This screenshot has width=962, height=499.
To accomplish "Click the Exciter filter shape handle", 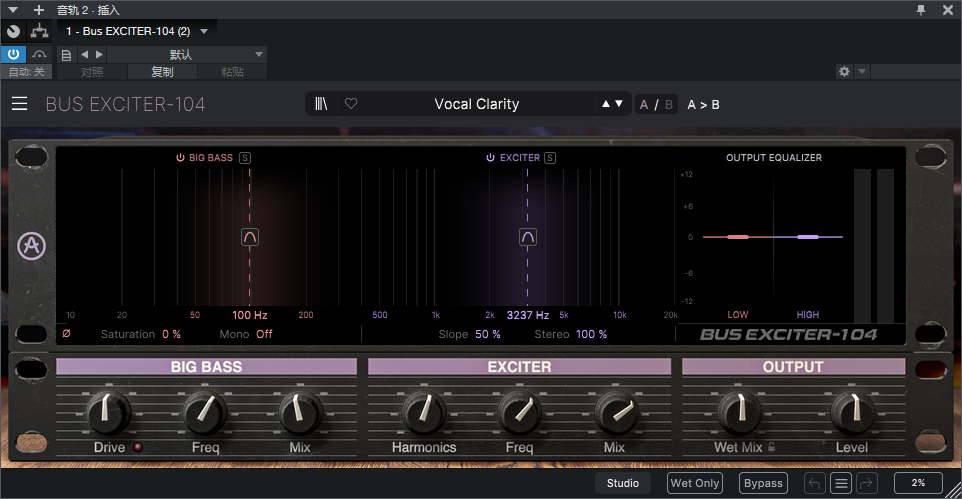I will click(x=528, y=237).
